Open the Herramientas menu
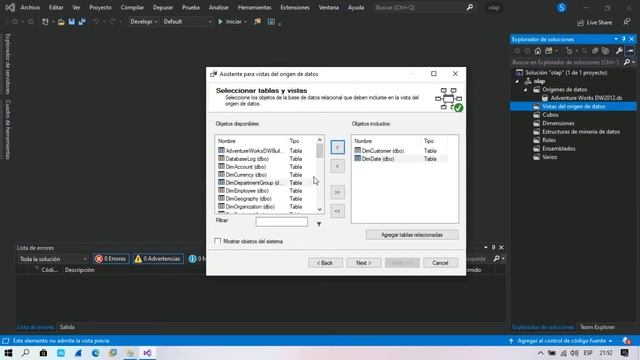 coord(254,7)
